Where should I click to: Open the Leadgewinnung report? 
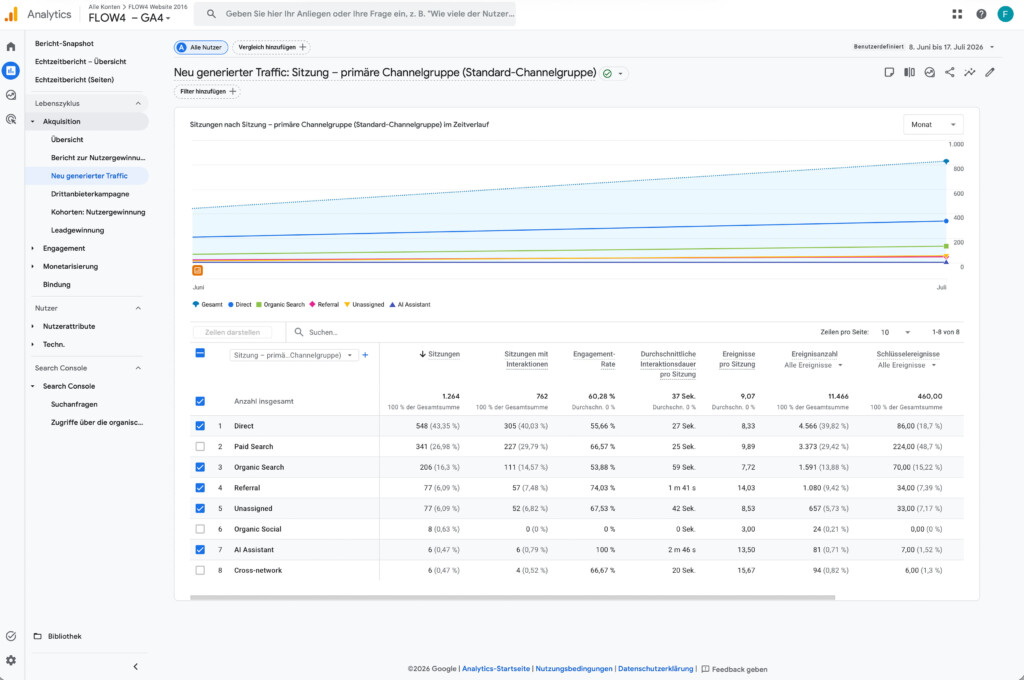point(77,230)
